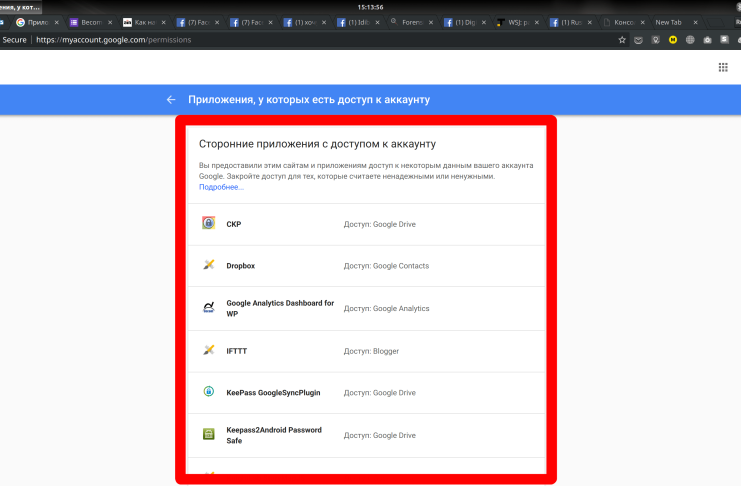Click 'Доступ: Google Contacts' text

386,266
